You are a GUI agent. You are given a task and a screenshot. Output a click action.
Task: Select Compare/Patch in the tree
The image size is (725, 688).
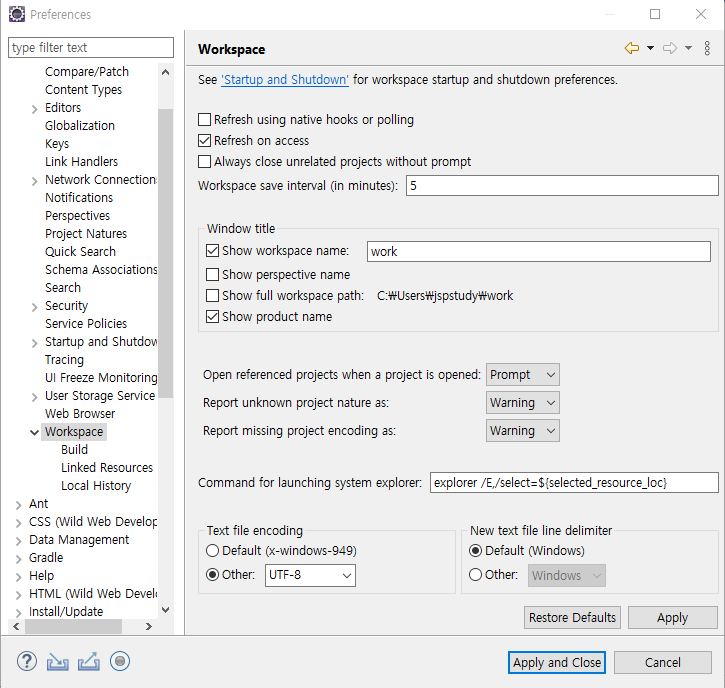point(87,72)
